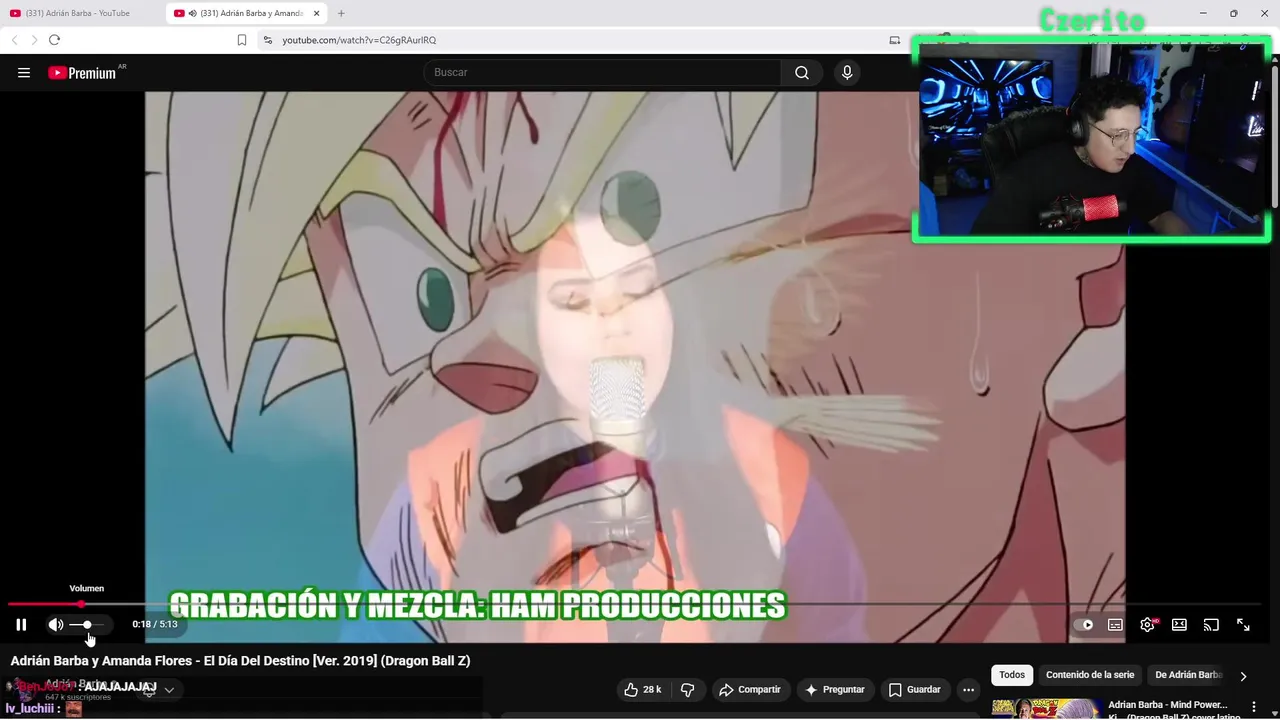Click the Compartir share button

[750, 690]
